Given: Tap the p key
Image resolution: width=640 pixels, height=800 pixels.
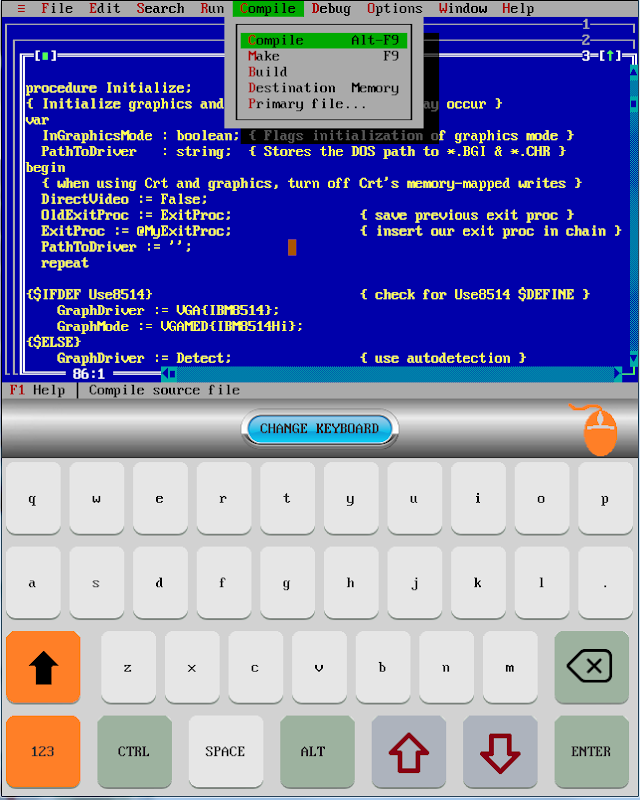Looking at the screenshot, I should (x=605, y=498).
